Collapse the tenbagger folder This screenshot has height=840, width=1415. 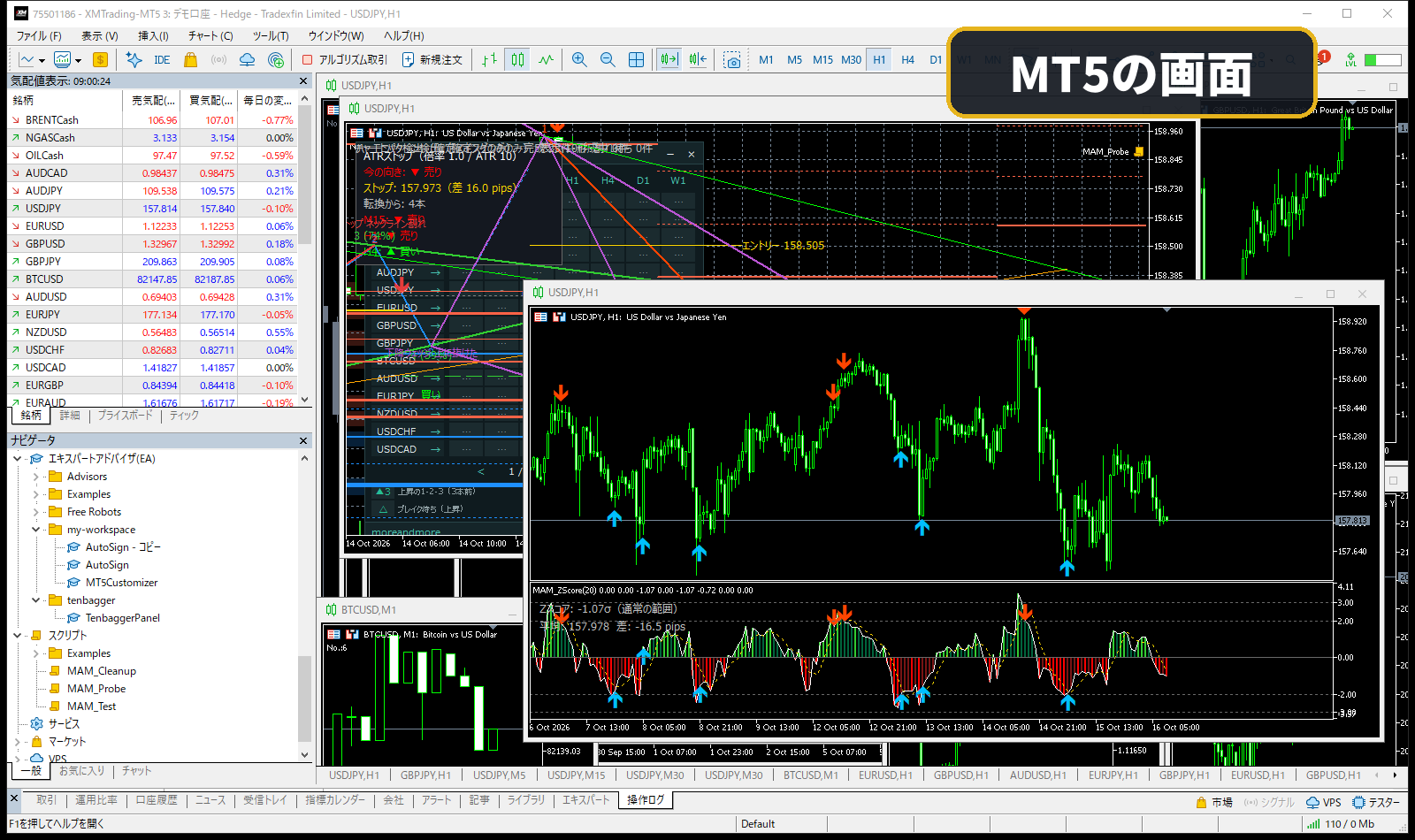[x=36, y=600]
